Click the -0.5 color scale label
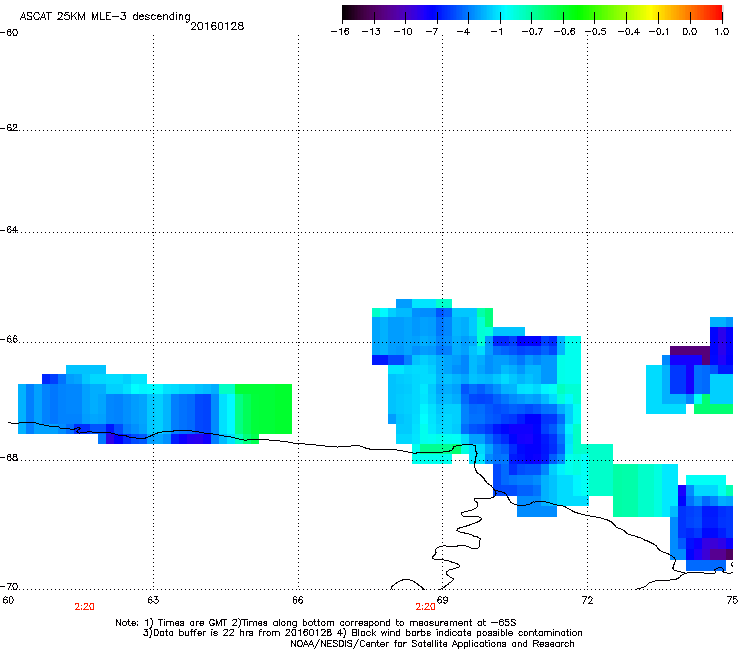This screenshot has height=650, width=740. pyautogui.click(x=597, y=32)
